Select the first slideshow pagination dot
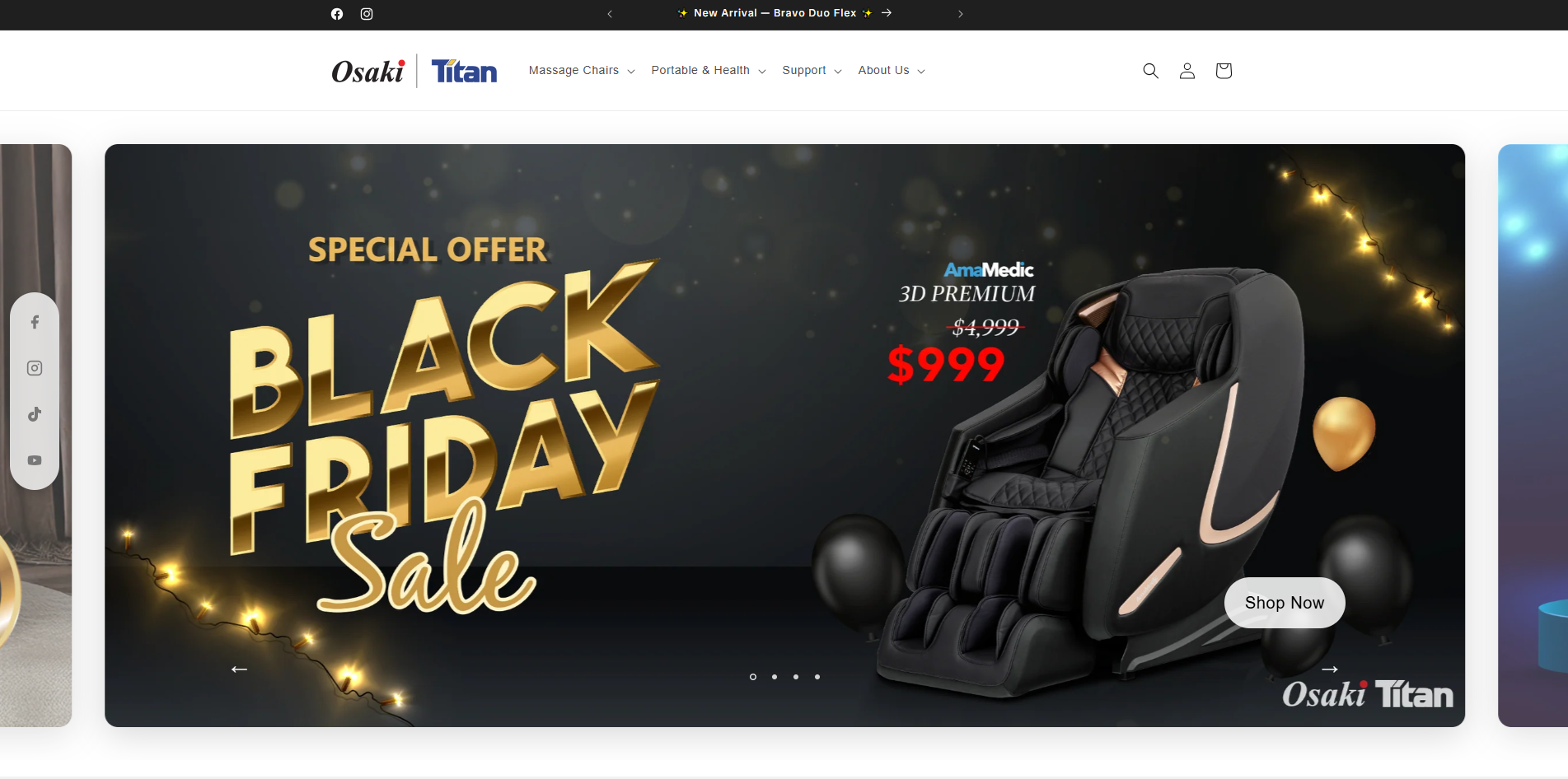The height and width of the screenshot is (779, 1568). 753,677
